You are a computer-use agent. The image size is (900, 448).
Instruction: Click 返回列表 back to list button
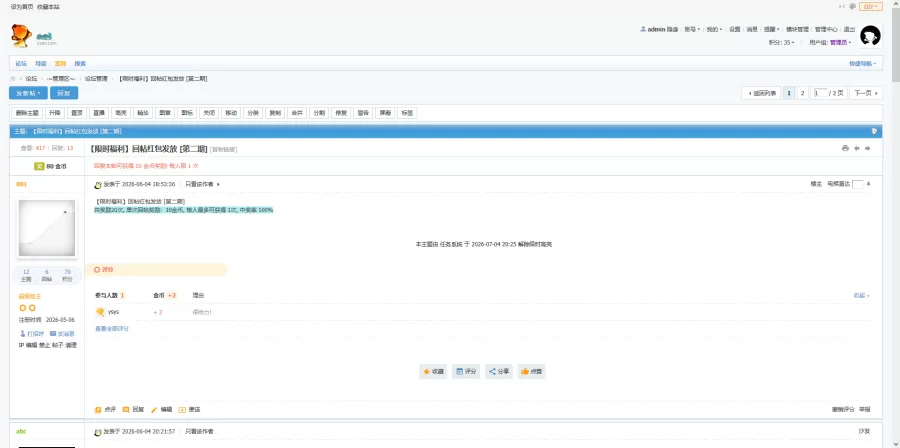pyautogui.click(x=761, y=93)
